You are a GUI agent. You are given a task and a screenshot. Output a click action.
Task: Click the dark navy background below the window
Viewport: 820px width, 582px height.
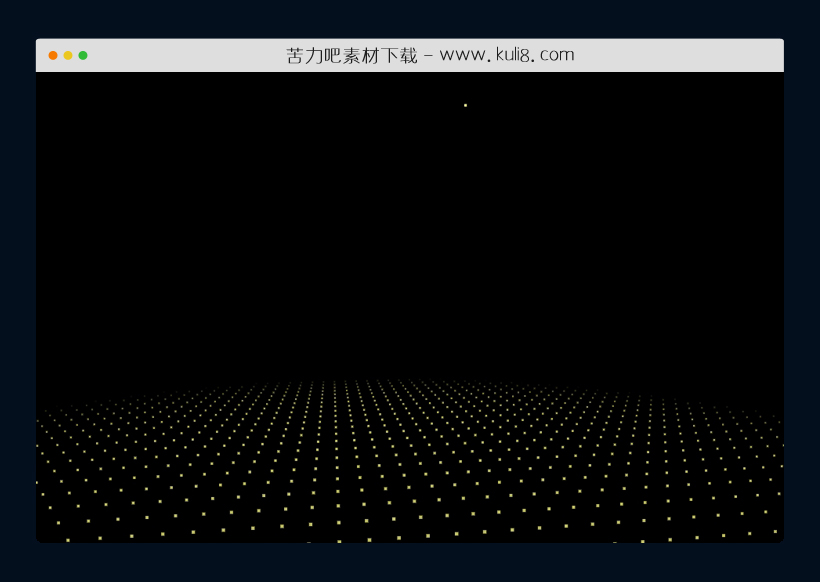point(410,562)
